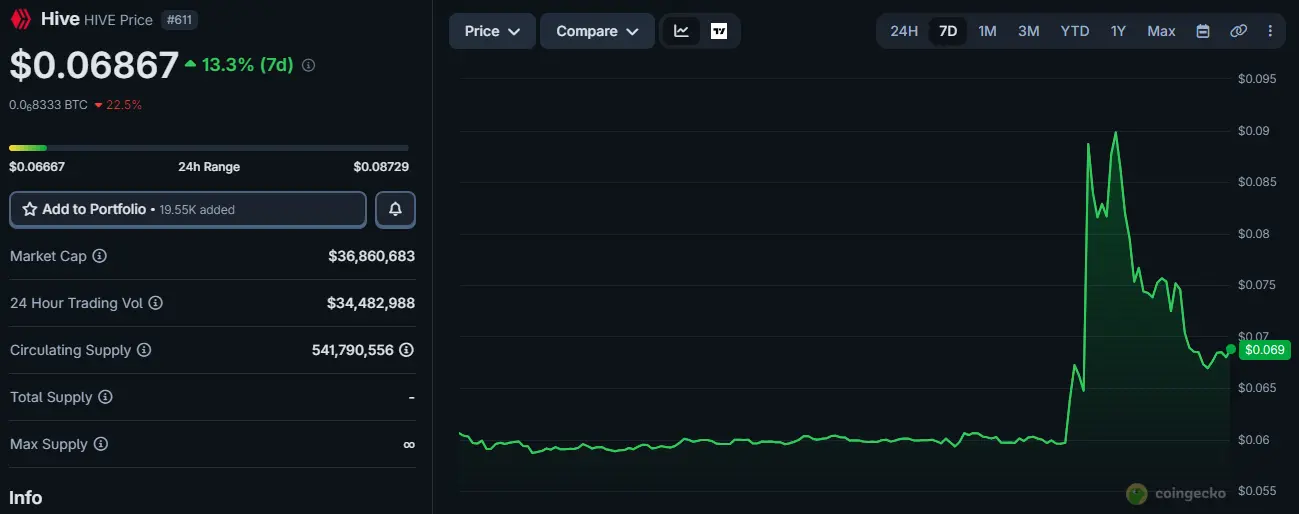The height and width of the screenshot is (514, 1299).
Task: Click the ∞ max supply value
Action: (408, 444)
